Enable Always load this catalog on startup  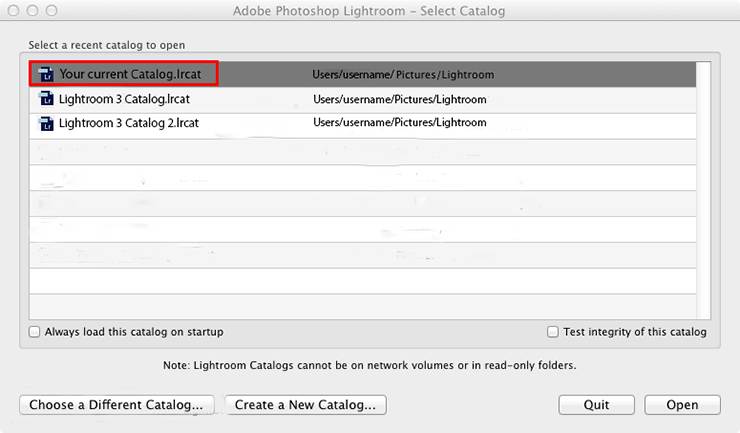point(35,332)
